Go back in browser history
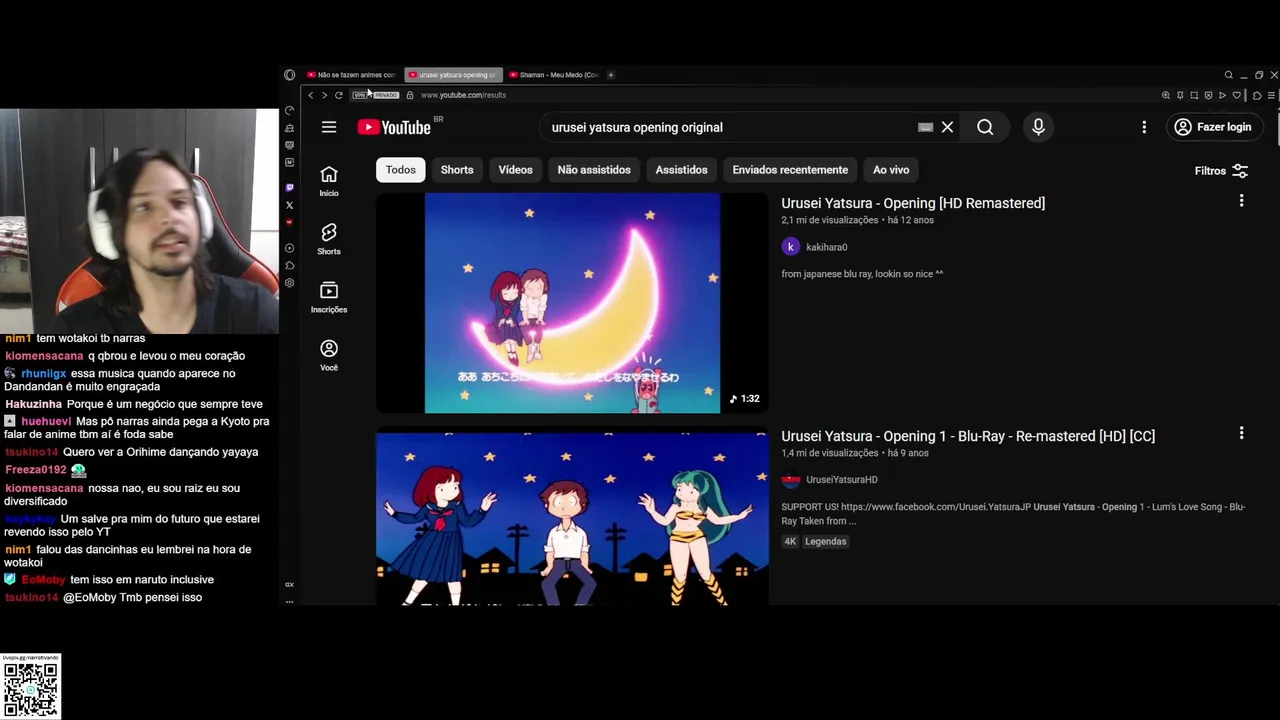Screen dimensions: 1280x720 [x=310, y=95]
